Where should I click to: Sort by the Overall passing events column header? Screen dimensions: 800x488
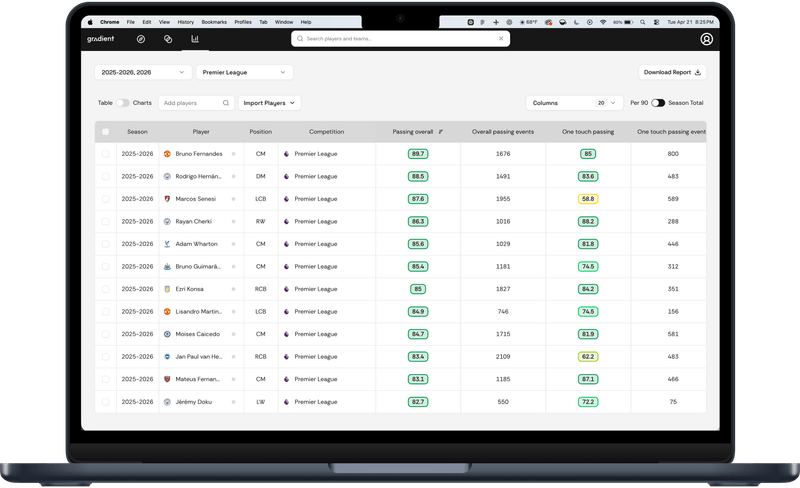pyautogui.click(x=503, y=132)
